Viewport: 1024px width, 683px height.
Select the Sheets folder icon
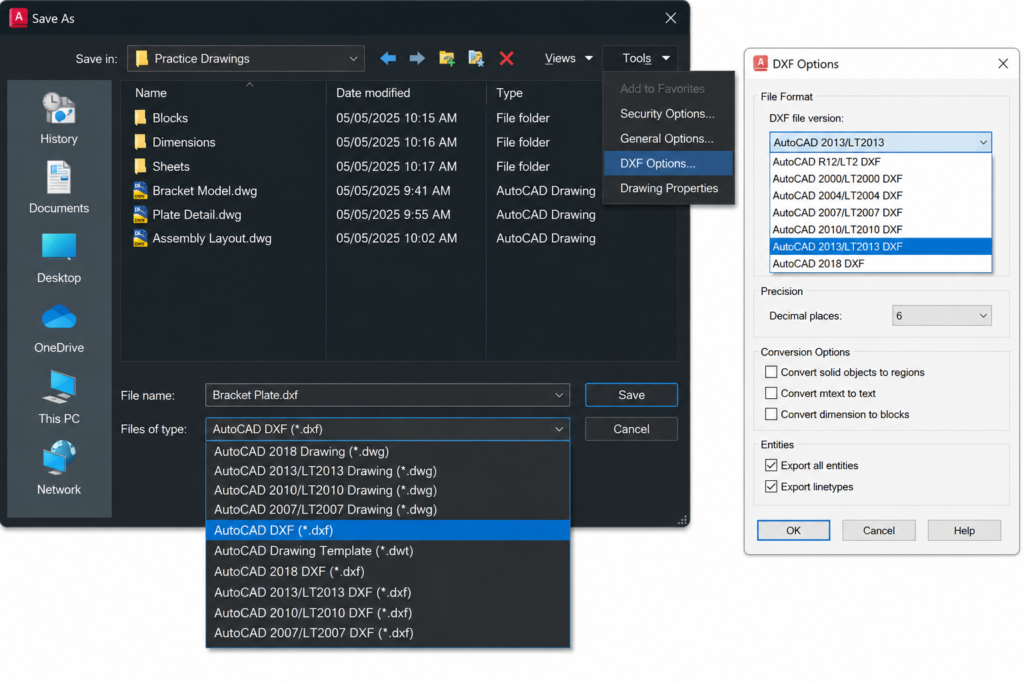pyautogui.click(x=140, y=166)
